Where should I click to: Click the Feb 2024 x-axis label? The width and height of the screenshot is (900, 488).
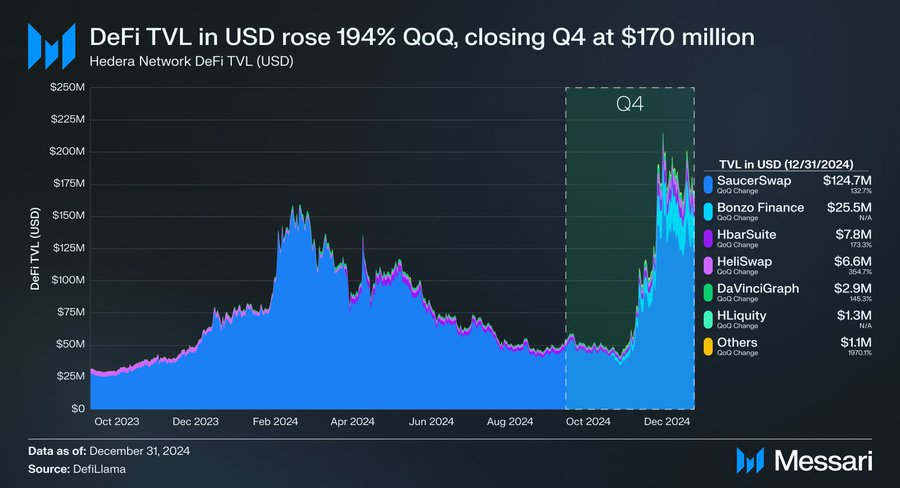pos(275,421)
